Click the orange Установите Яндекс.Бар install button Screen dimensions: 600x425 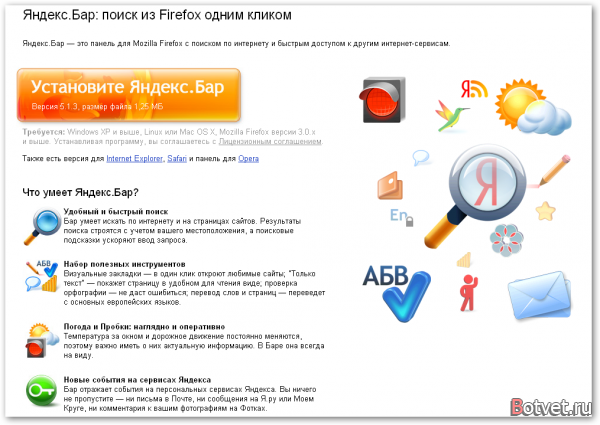coord(129,95)
